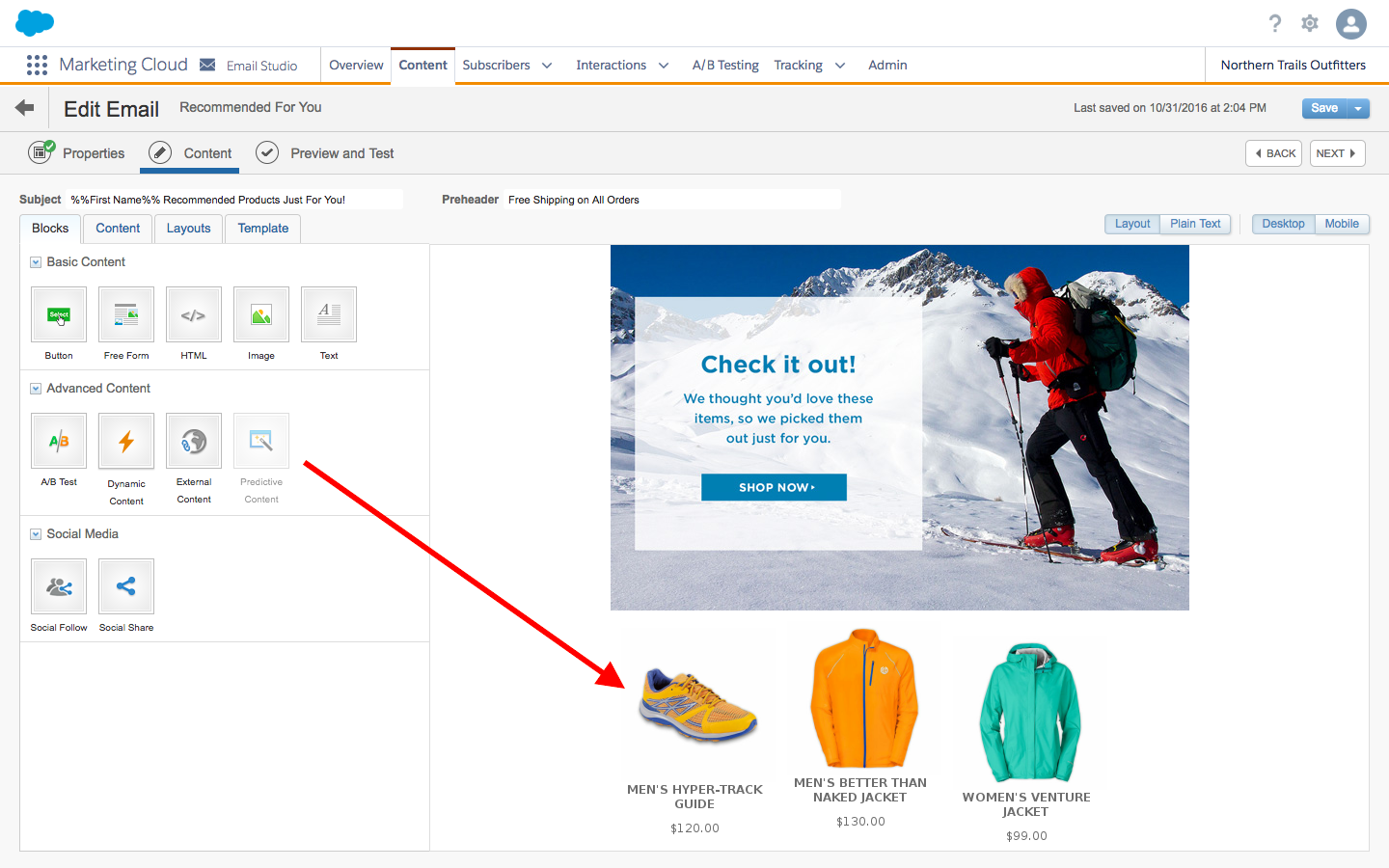Click the Preheader input field
Screen dimensions: 1389x868
click(672, 200)
